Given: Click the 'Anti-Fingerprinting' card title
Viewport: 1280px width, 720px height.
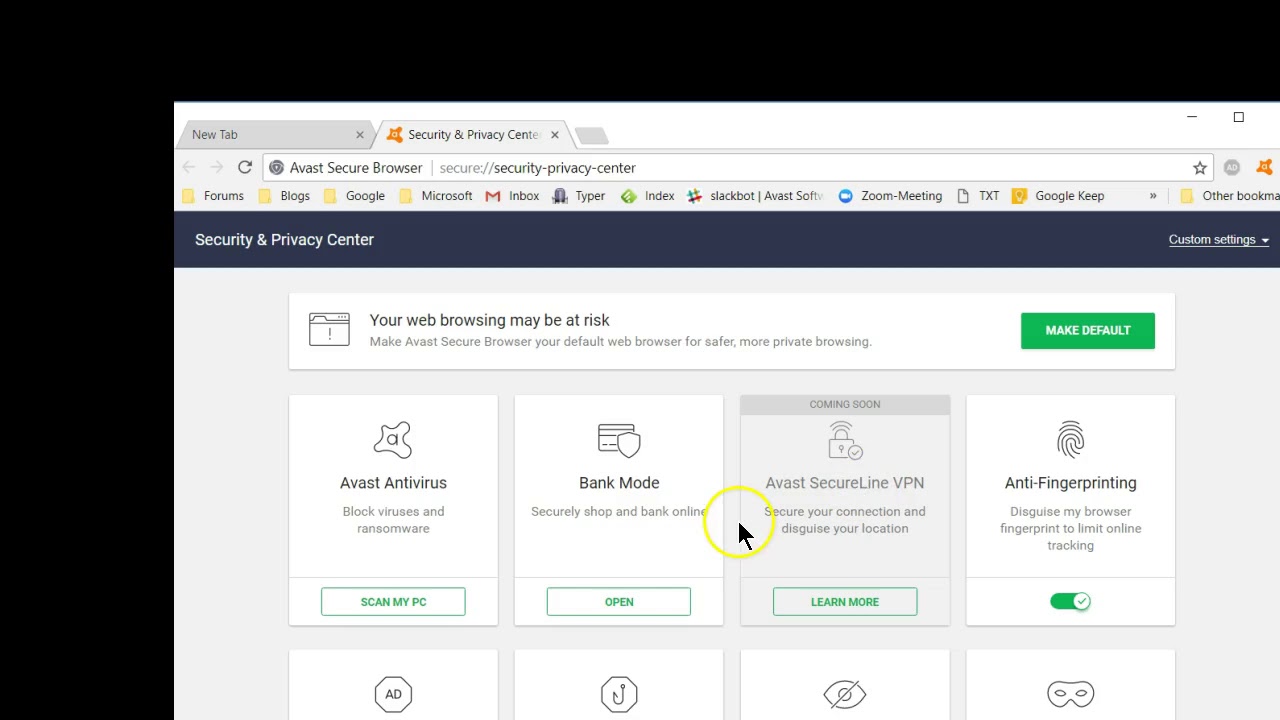Looking at the screenshot, I should 1070,483.
